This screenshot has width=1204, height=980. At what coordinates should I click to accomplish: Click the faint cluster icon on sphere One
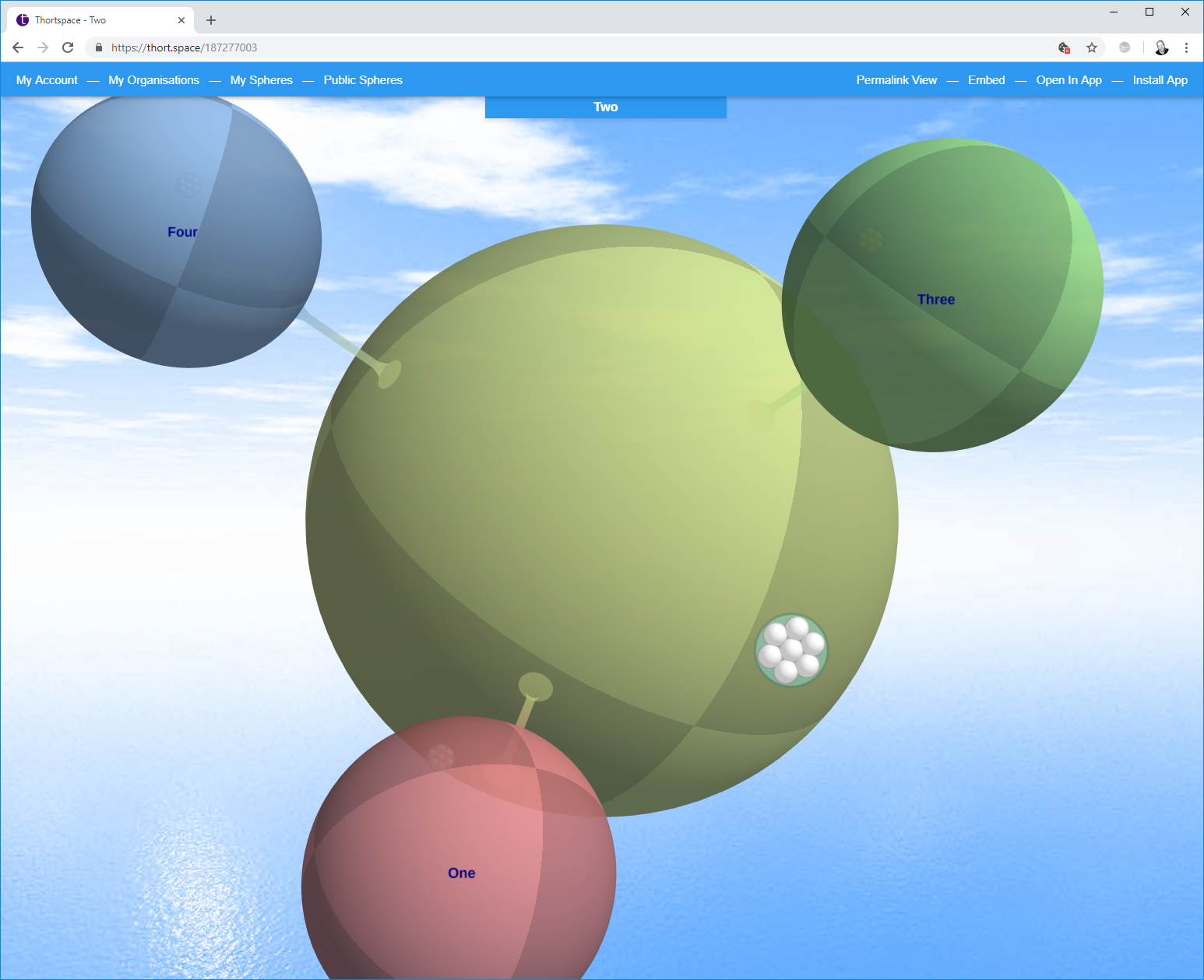click(x=441, y=757)
